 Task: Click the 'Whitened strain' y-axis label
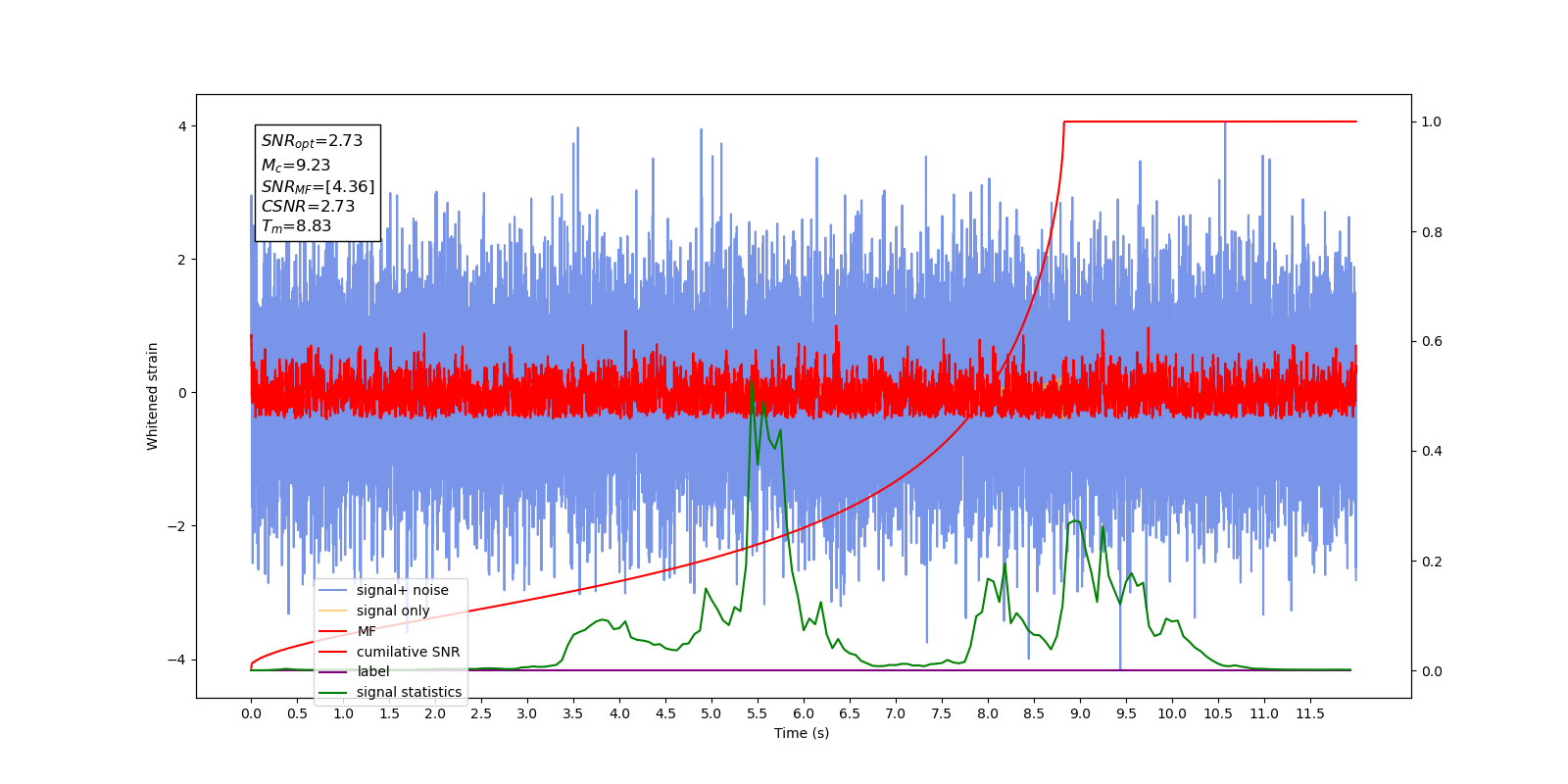coord(153,396)
